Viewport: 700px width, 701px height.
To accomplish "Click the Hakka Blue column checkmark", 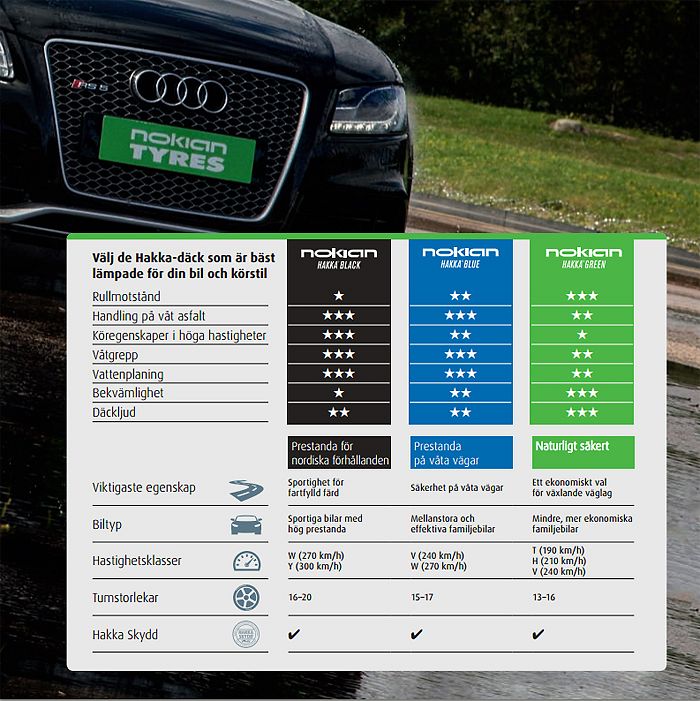I will tap(416, 634).
